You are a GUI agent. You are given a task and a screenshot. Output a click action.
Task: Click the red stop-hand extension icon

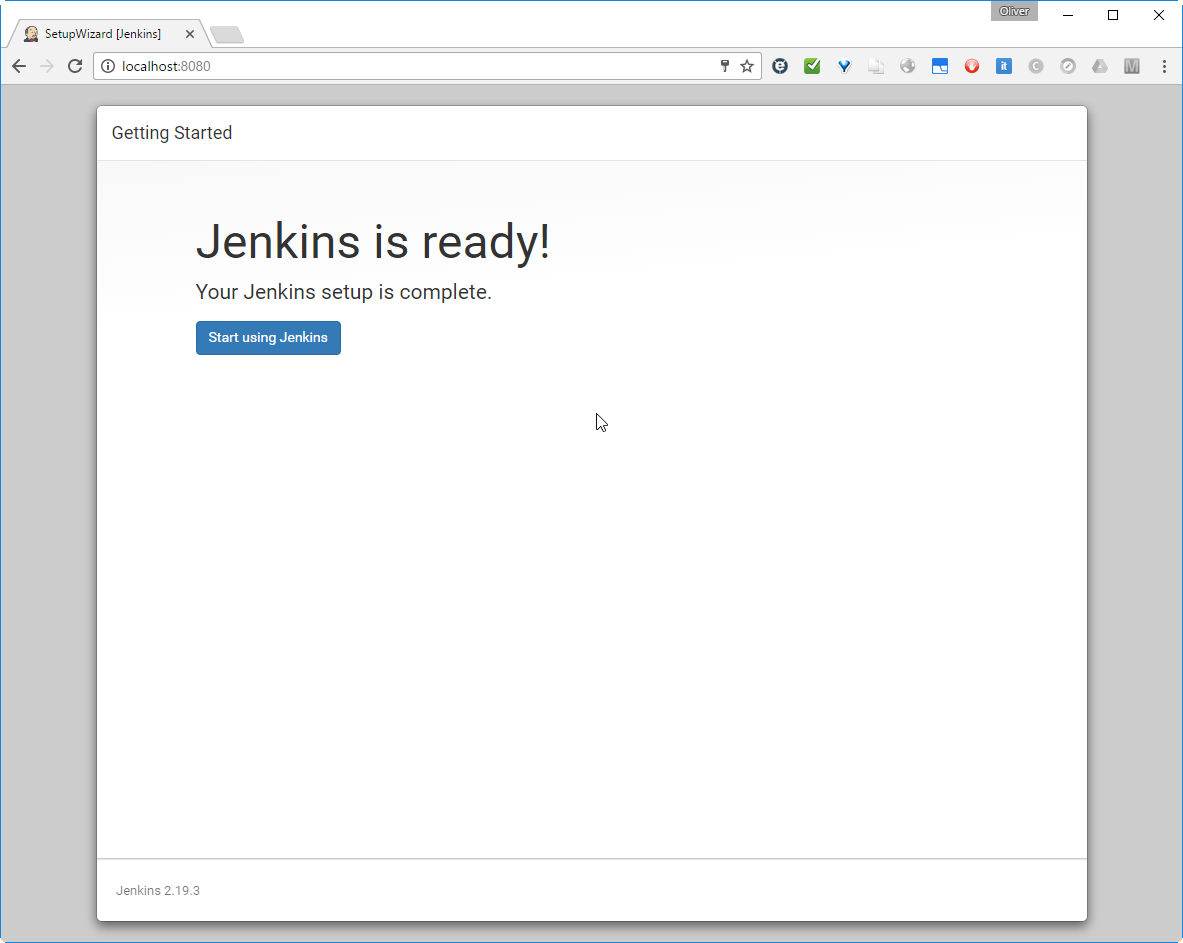point(972,66)
